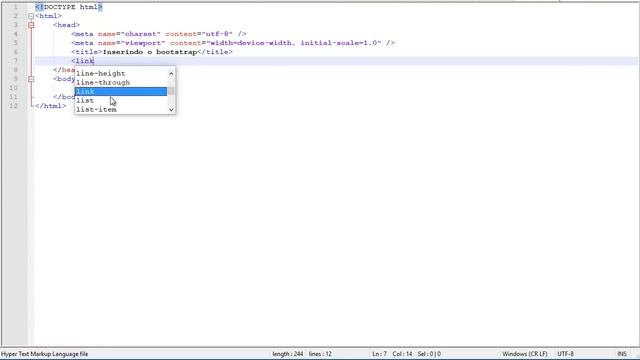This screenshot has height=360, width=640.
Task: Click line number 6 in margin
Action: click(x=16, y=52)
